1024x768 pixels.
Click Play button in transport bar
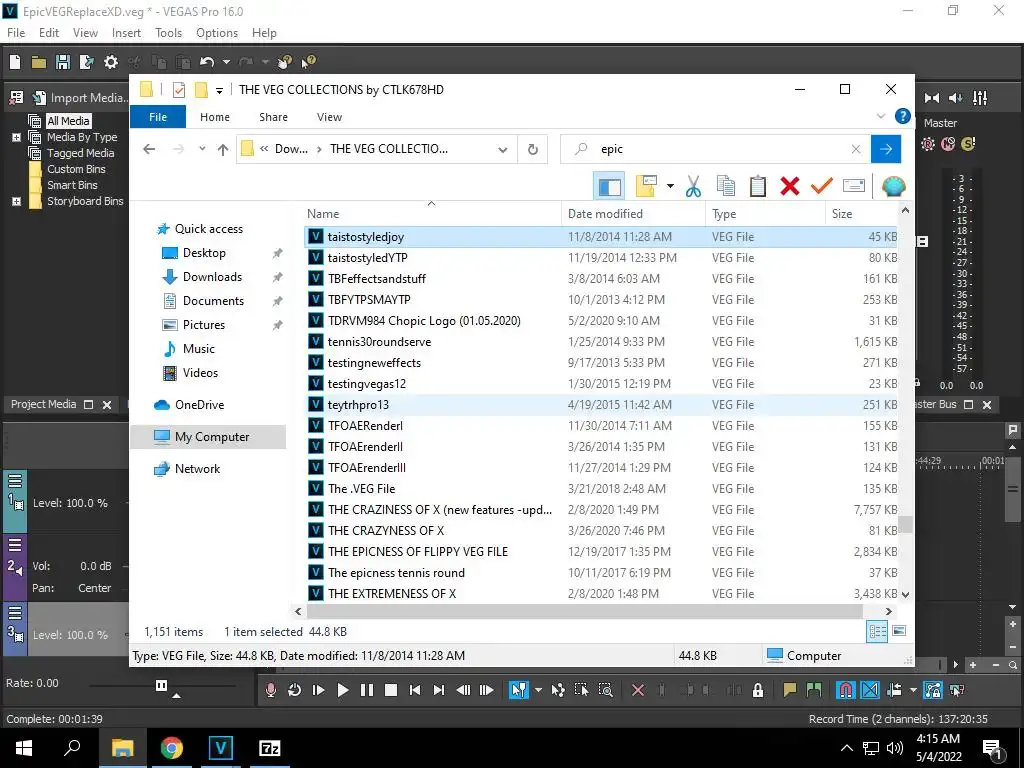point(342,690)
